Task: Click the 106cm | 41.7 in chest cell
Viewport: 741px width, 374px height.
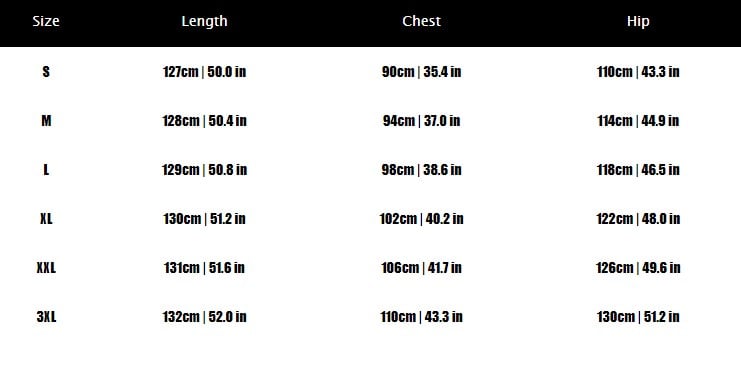Action: tap(422, 268)
